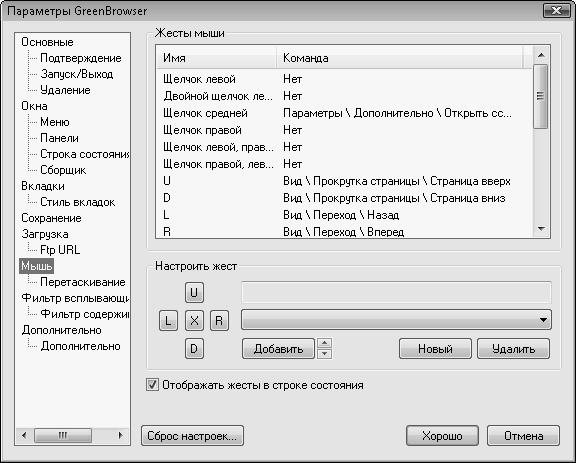Click the U gesture direction button

(x=194, y=292)
